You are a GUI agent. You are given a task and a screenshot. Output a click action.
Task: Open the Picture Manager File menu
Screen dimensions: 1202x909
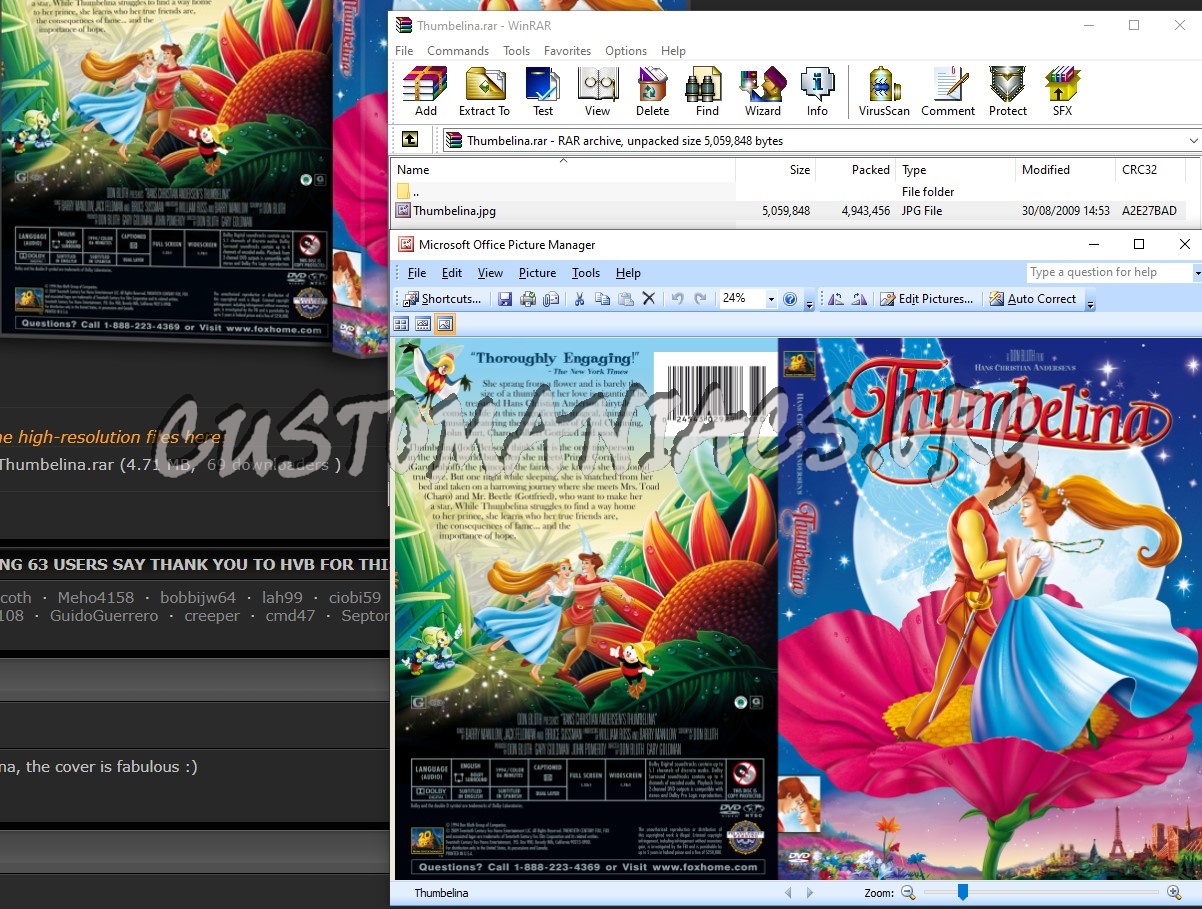click(x=417, y=273)
